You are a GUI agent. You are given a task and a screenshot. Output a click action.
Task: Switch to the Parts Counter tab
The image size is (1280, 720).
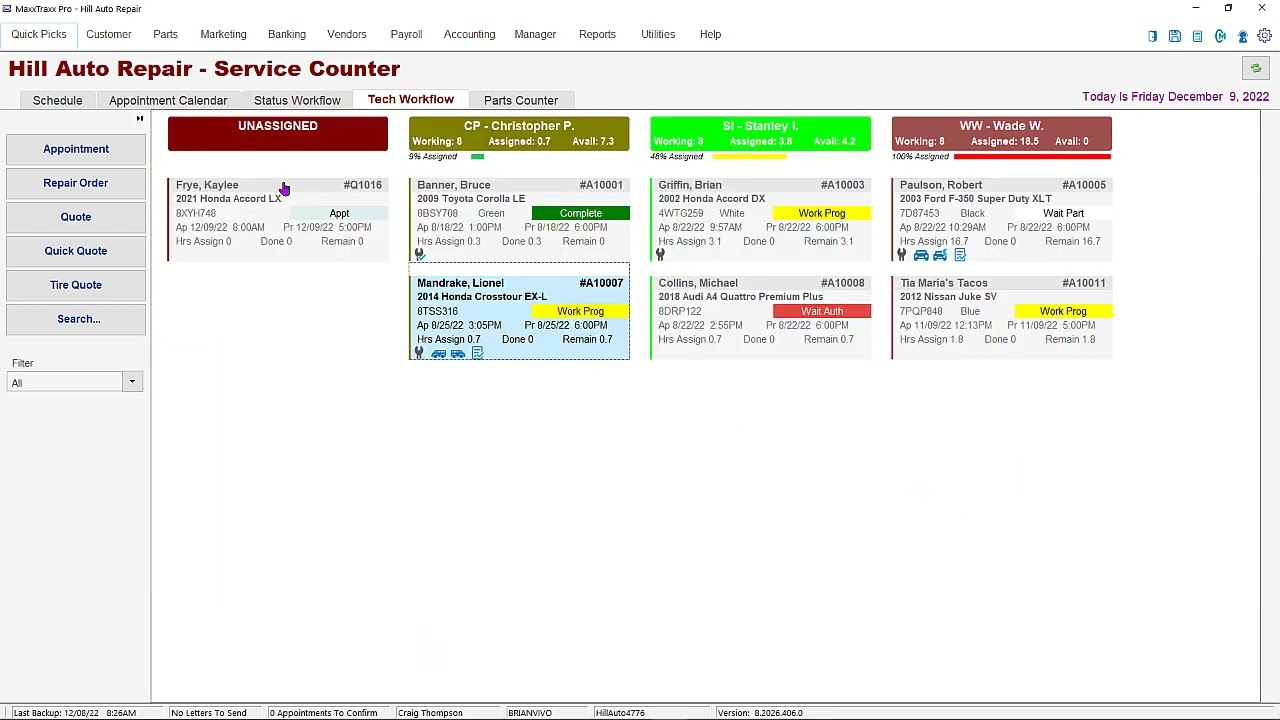(521, 100)
